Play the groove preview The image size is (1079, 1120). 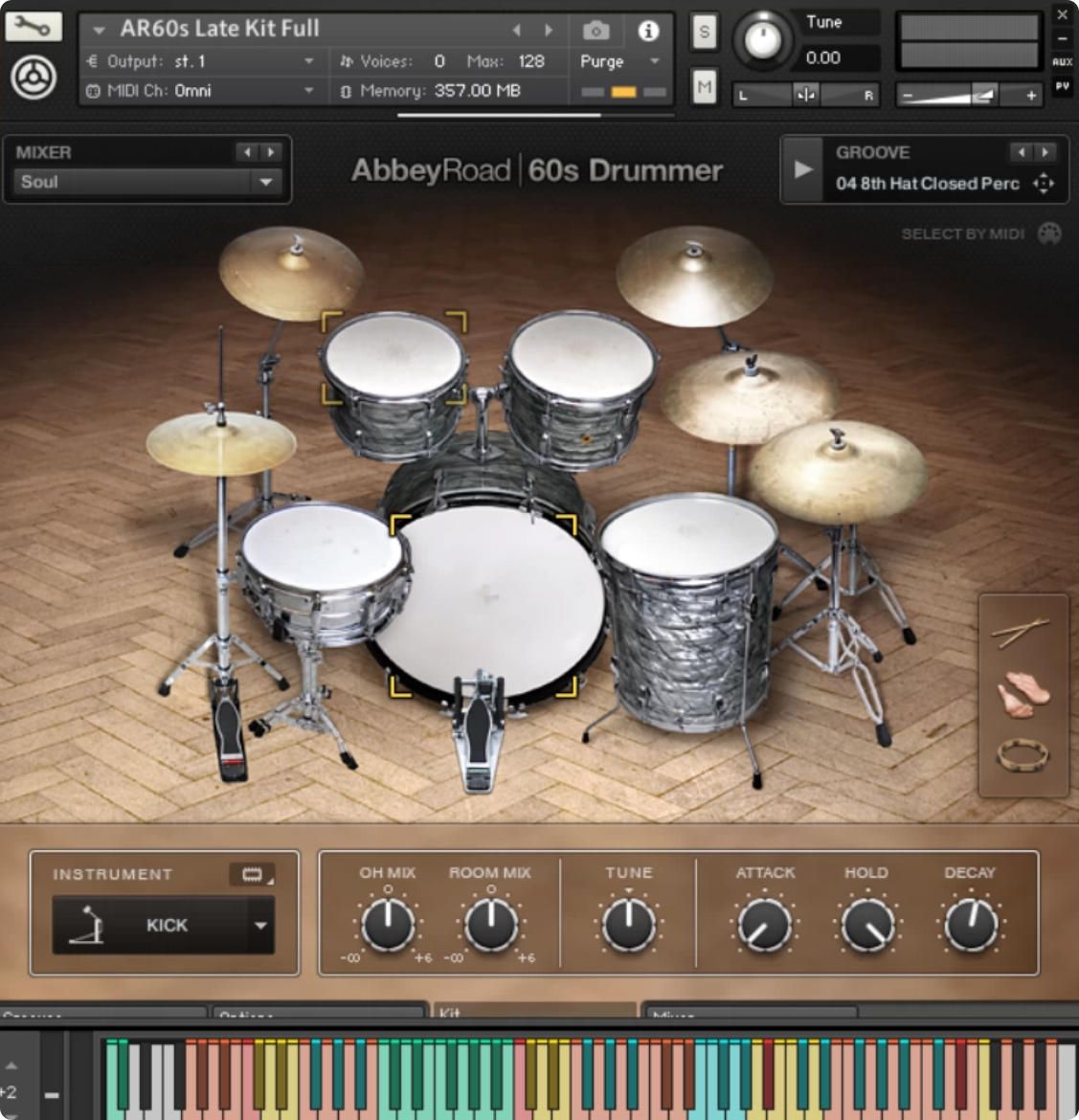pos(803,169)
